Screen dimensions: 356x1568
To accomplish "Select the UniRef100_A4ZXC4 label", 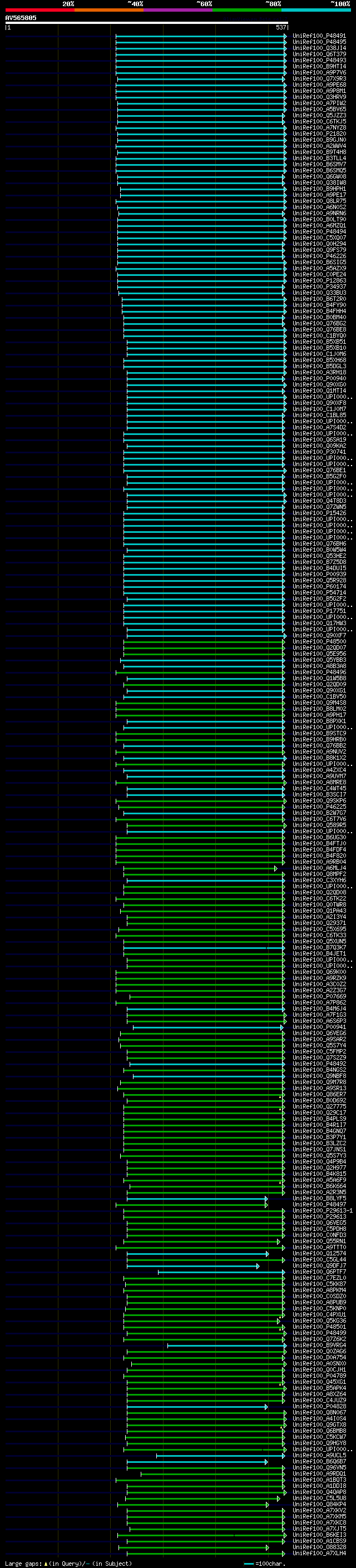I will click(x=319, y=770).
